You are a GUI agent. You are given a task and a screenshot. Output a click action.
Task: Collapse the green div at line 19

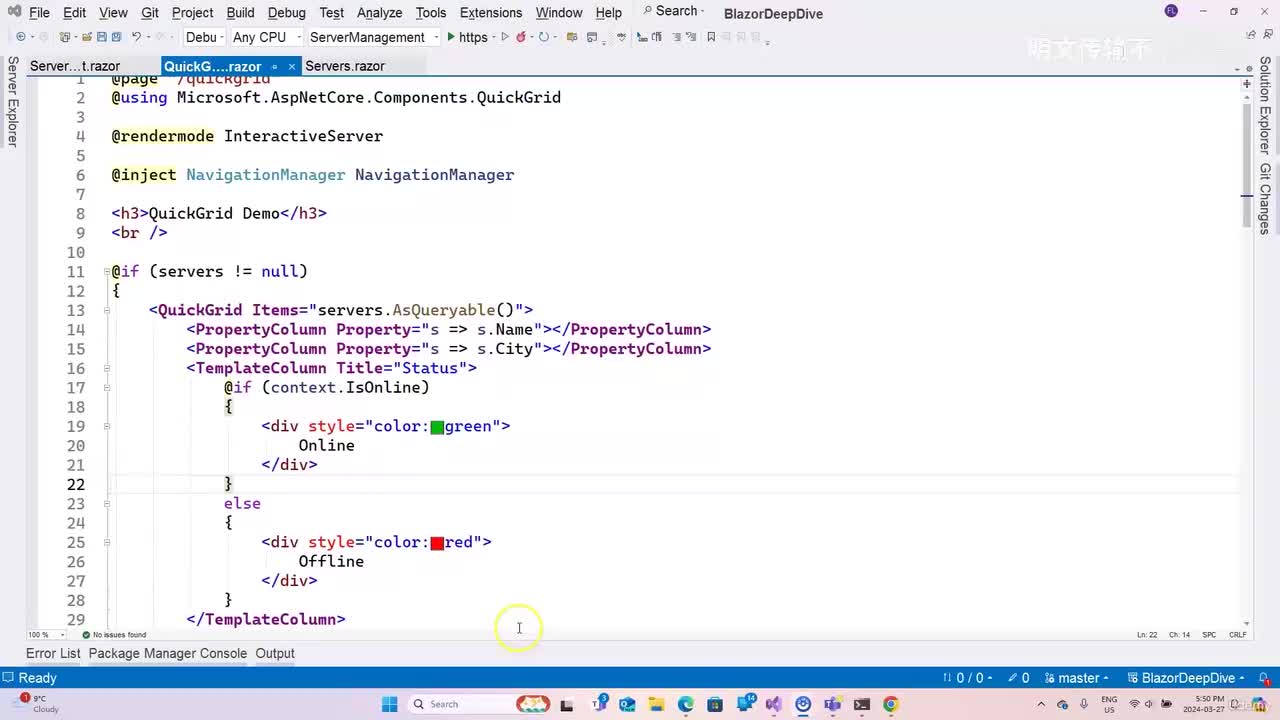pos(106,426)
